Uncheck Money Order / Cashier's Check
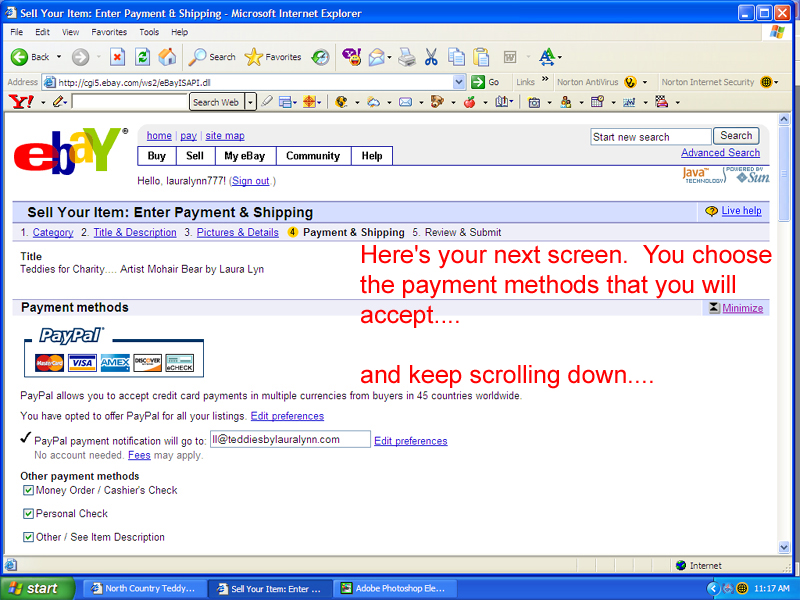Viewport: 800px width, 600px height. point(28,491)
